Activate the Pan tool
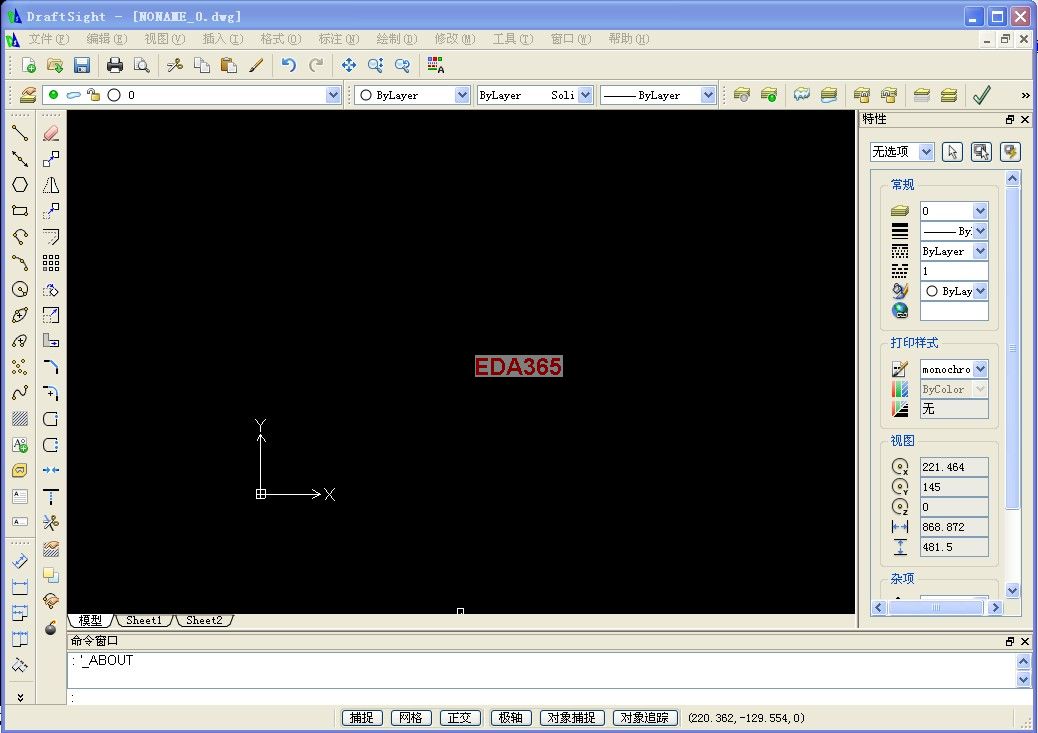1038x733 pixels. click(x=349, y=65)
